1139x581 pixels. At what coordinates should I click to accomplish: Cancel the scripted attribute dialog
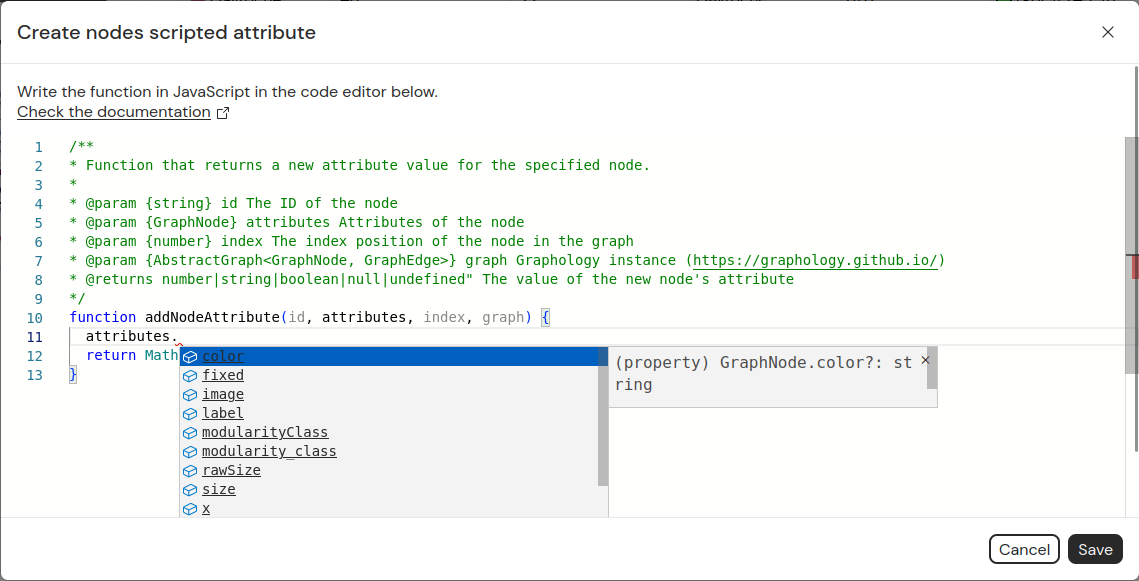(1024, 549)
